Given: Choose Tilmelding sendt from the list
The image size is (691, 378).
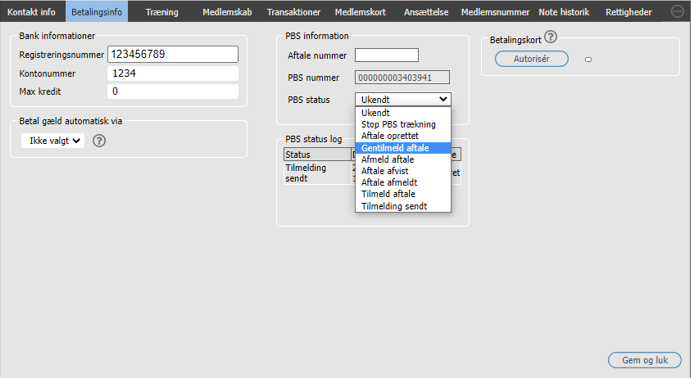Looking at the screenshot, I should [403, 206].
